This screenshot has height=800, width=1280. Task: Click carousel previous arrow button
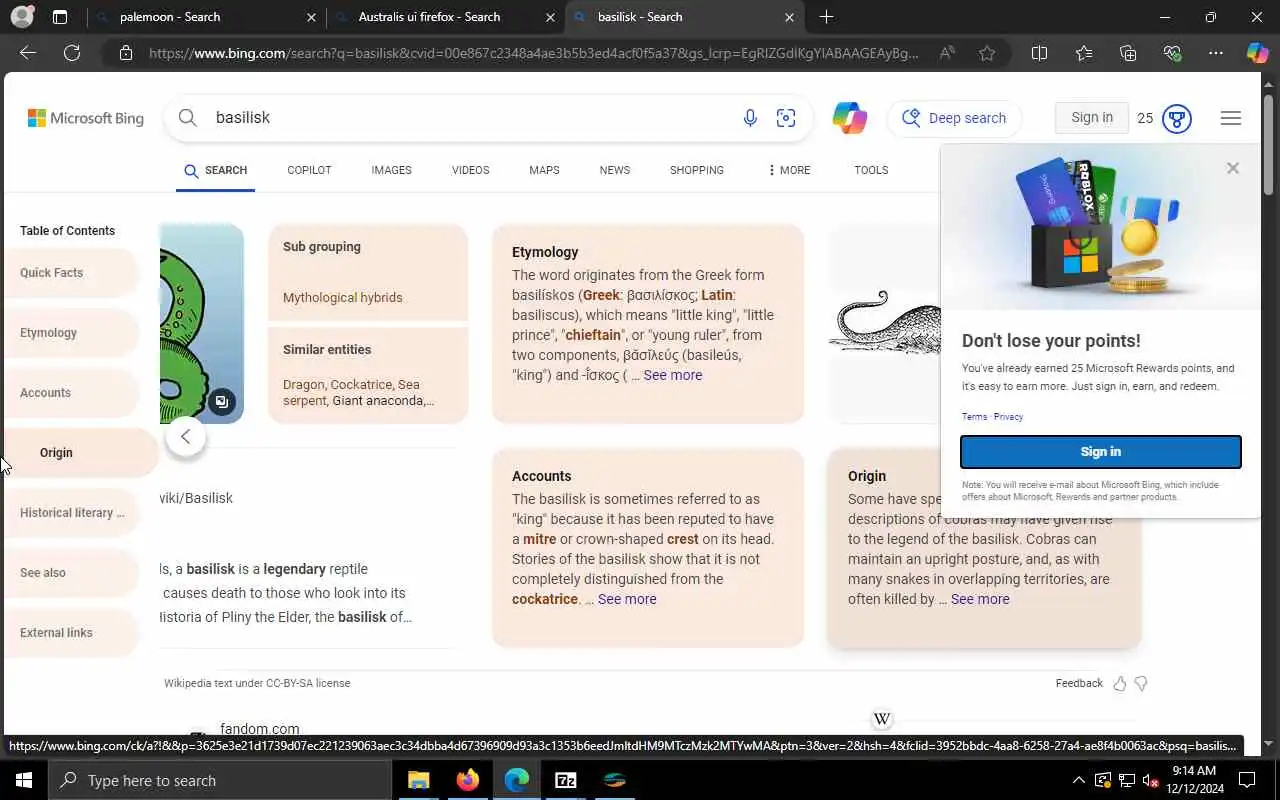[x=185, y=436]
